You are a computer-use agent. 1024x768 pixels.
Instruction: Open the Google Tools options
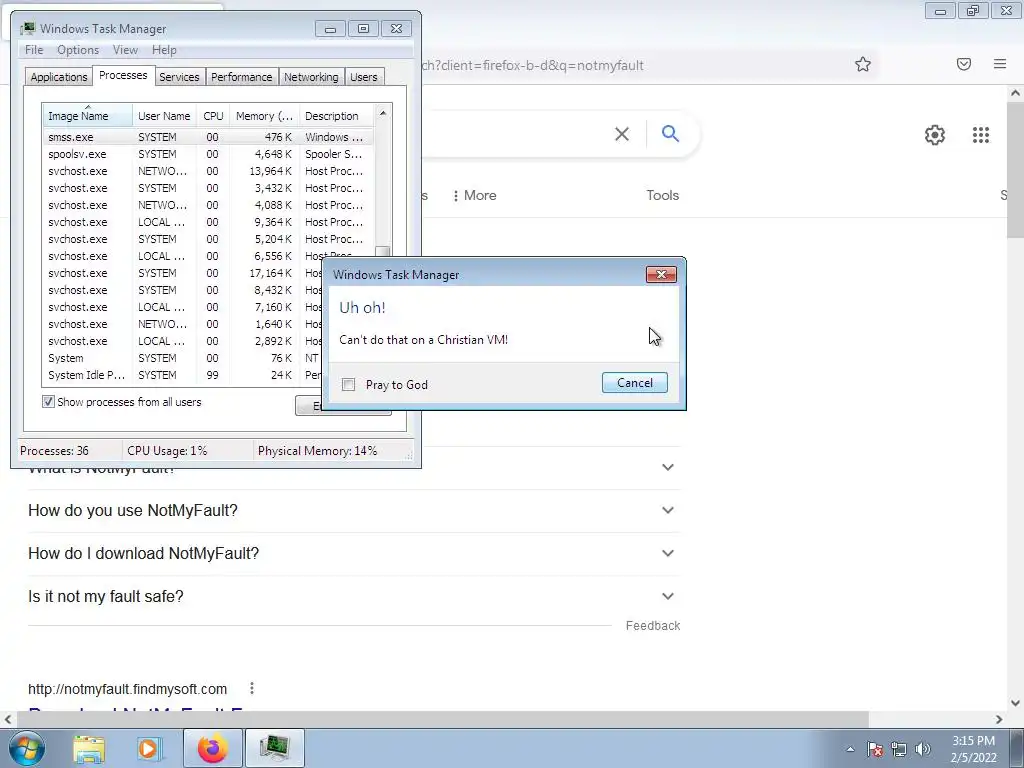662,195
